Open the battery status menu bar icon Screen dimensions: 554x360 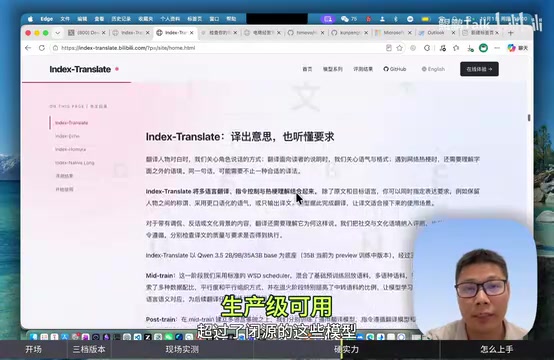click(425, 19)
